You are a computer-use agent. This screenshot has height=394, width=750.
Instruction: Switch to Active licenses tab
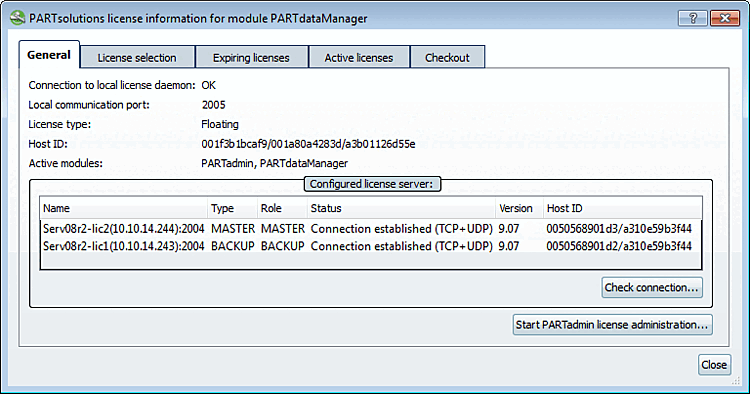pyautogui.click(x=359, y=57)
